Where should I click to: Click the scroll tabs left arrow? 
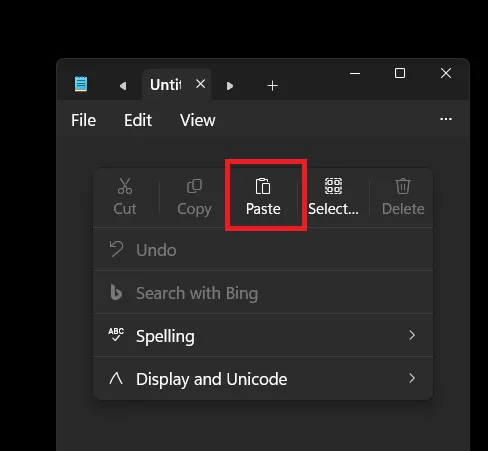click(x=123, y=86)
